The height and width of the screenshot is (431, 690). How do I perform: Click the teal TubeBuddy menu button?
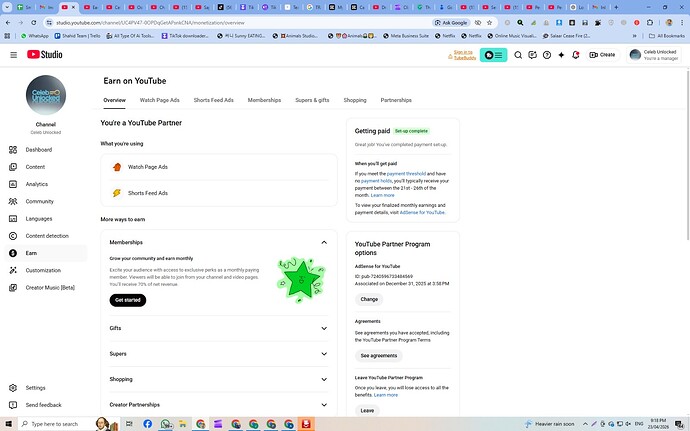493,55
